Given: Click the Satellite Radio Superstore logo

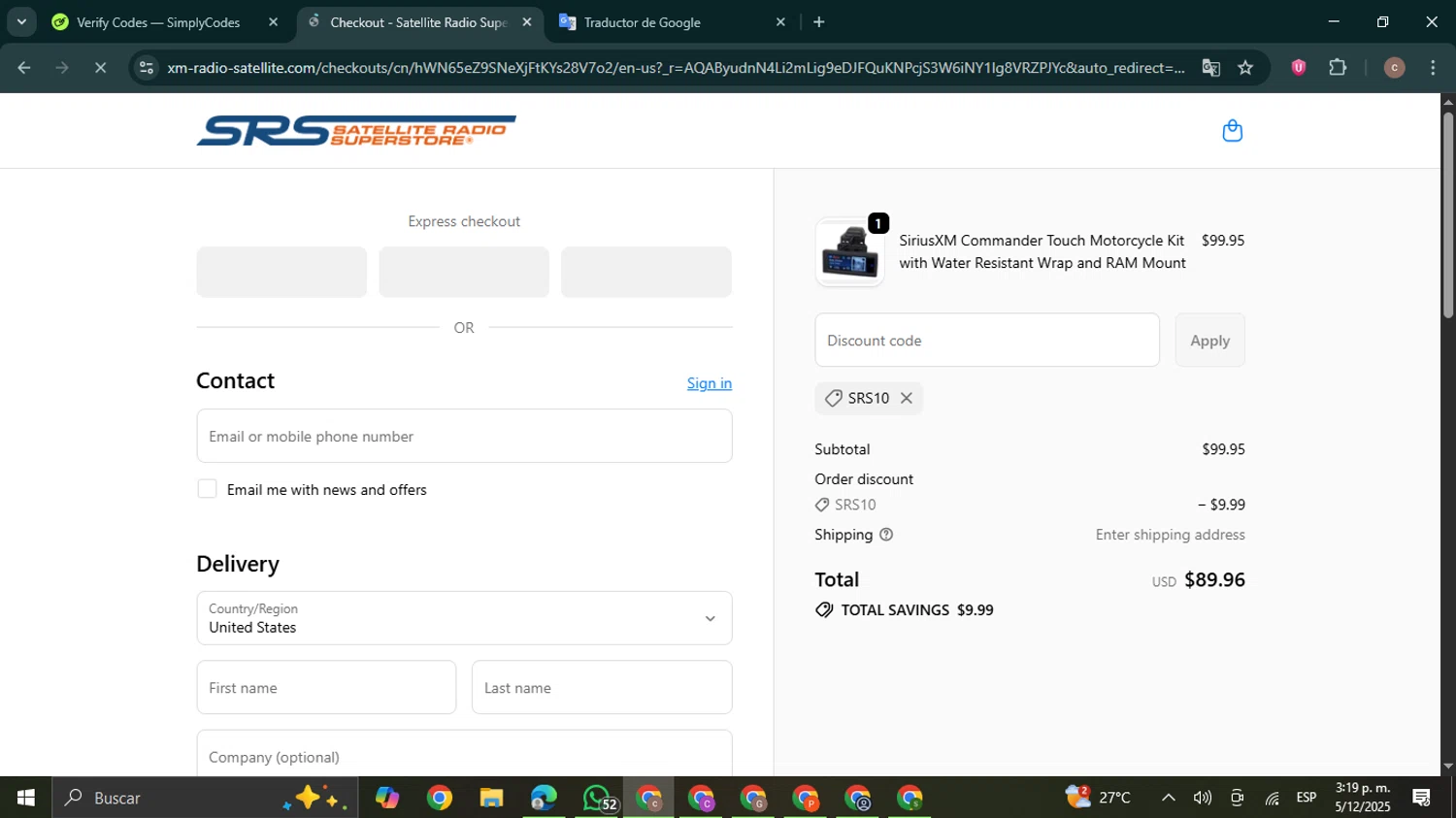Looking at the screenshot, I should click(356, 131).
